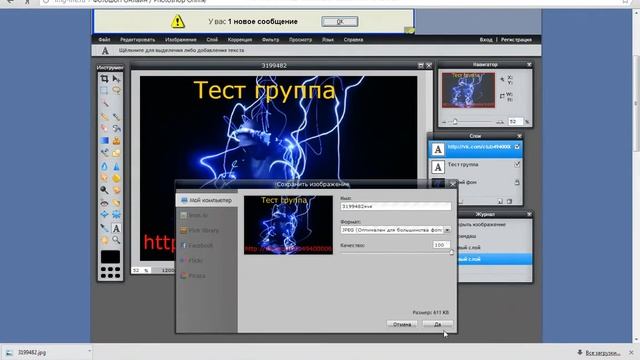Screen dimensions: 640x360
Task: Select the Hand pan tool
Action: (x=104, y=240)
